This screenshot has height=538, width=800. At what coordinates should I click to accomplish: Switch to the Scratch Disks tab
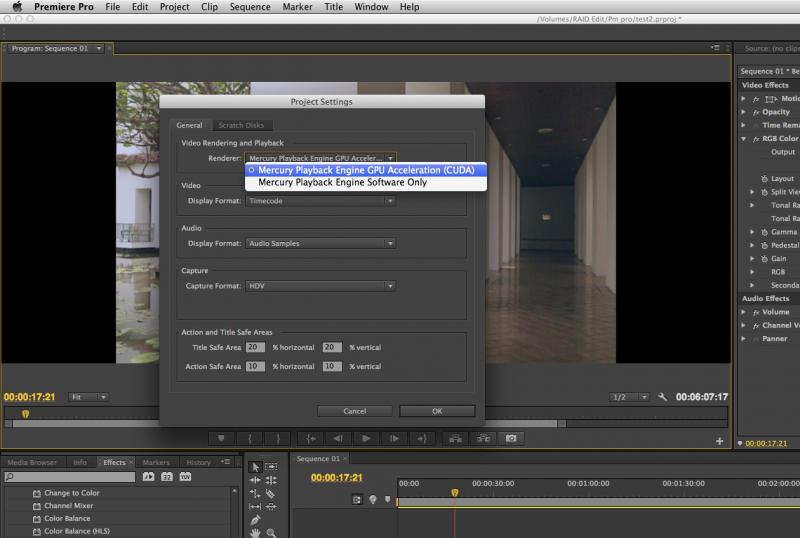point(241,125)
